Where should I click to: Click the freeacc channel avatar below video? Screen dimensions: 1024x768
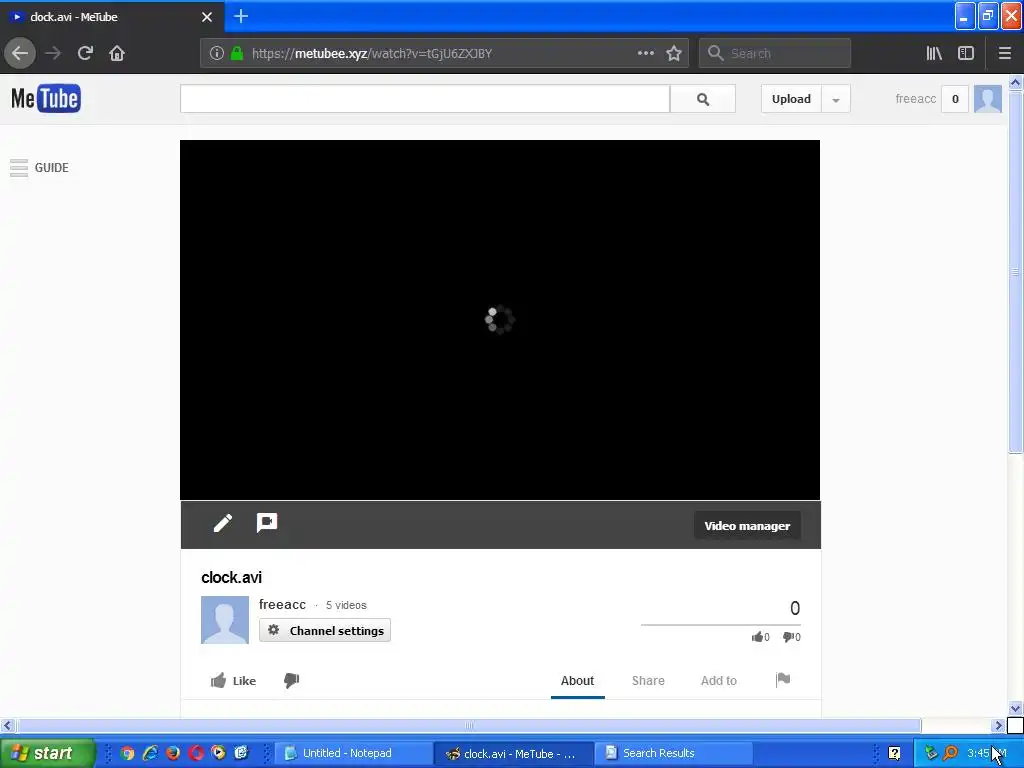(x=225, y=620)
